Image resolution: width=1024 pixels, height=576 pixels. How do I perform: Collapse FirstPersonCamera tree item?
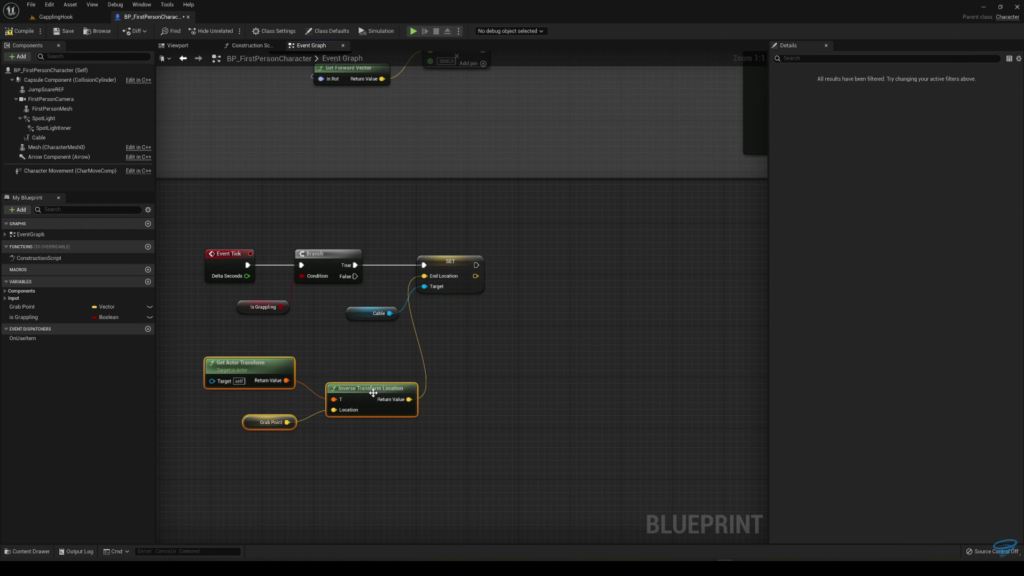[x=16, y=99]
